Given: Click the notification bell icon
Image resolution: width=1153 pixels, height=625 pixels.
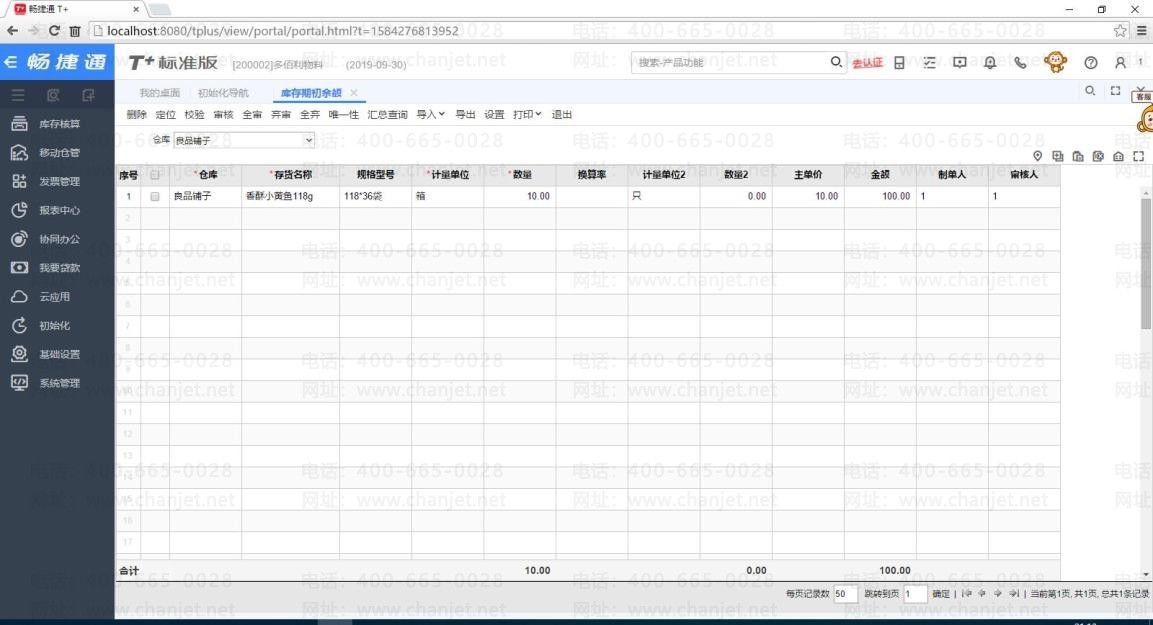Looking at the screenshot, I should pos(990,63).
